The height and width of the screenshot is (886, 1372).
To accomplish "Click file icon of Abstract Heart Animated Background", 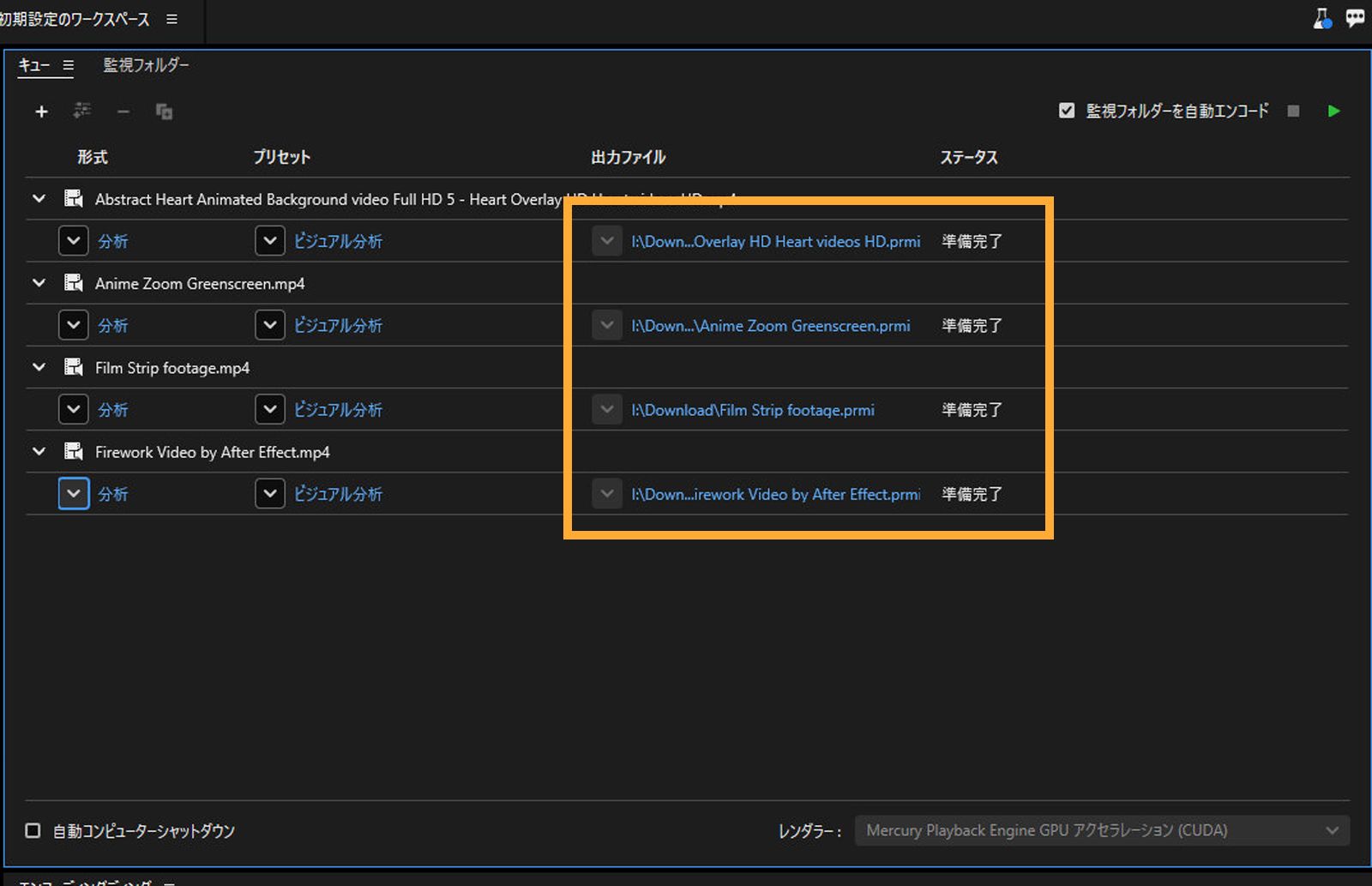I will point(74,199).
